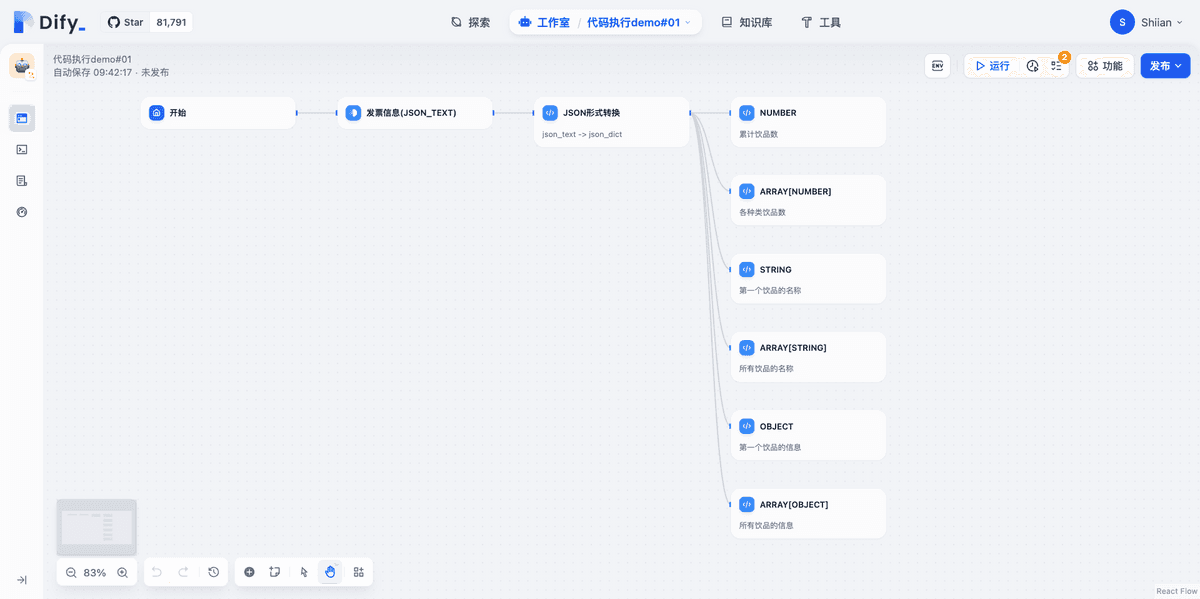Image resolution: width=1200 pixels, height=599 pixels.
Task: Expand the left sidebar with arrow icon
Action: pos(22,580)
